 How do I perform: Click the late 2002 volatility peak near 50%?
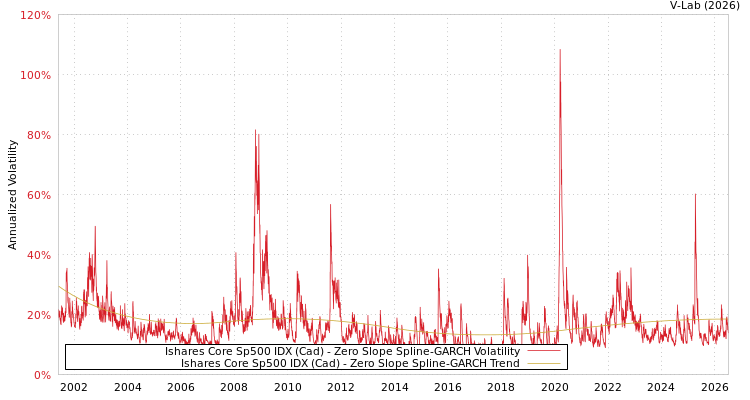95,227
